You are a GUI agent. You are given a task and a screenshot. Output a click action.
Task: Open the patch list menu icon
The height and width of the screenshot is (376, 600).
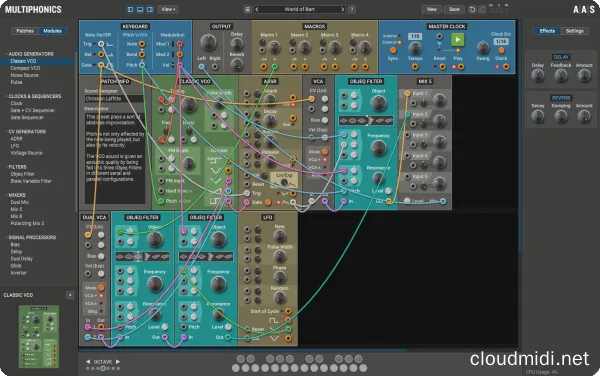[248, 9]
